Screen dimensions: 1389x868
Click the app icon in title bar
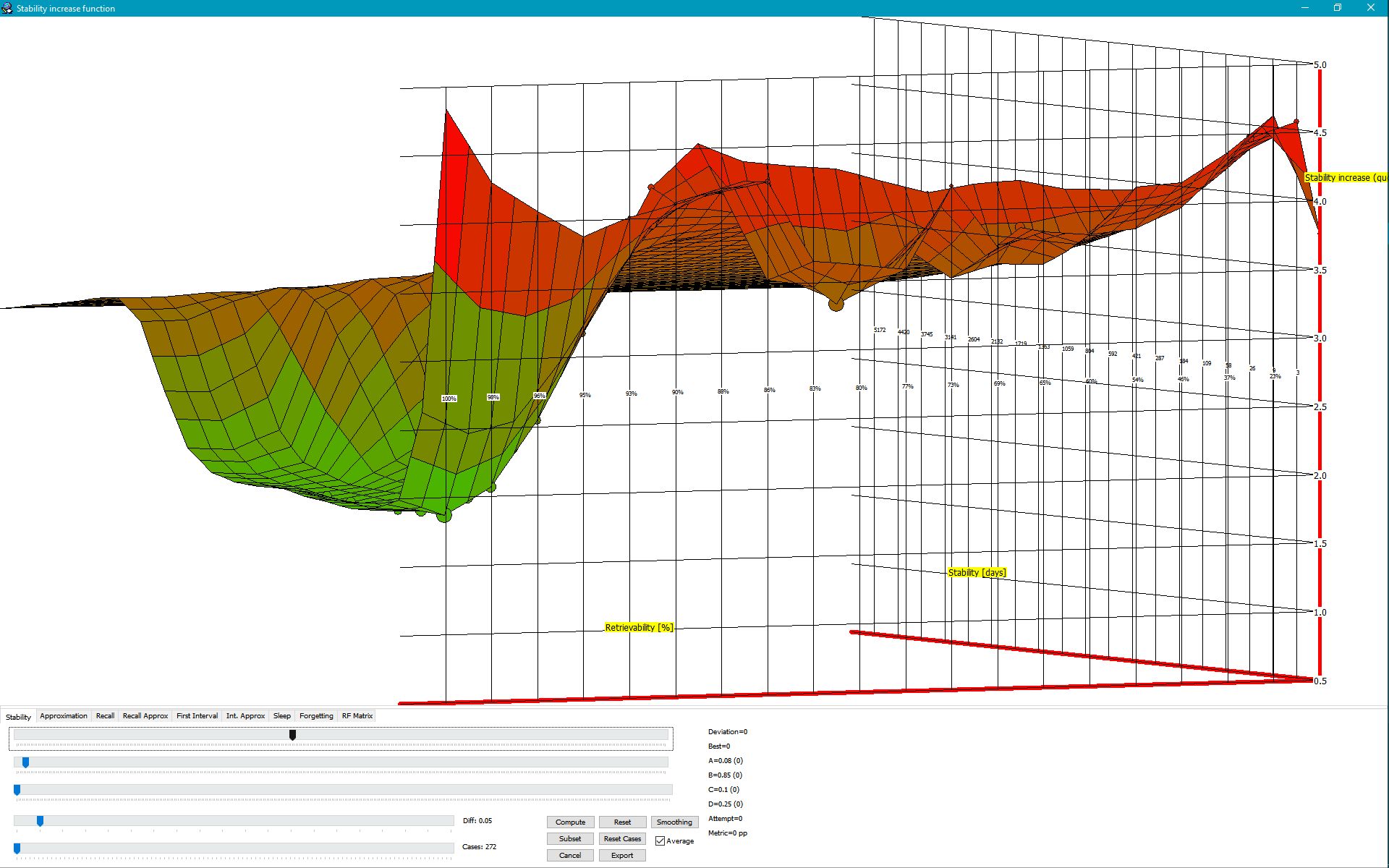pos(7,8)
